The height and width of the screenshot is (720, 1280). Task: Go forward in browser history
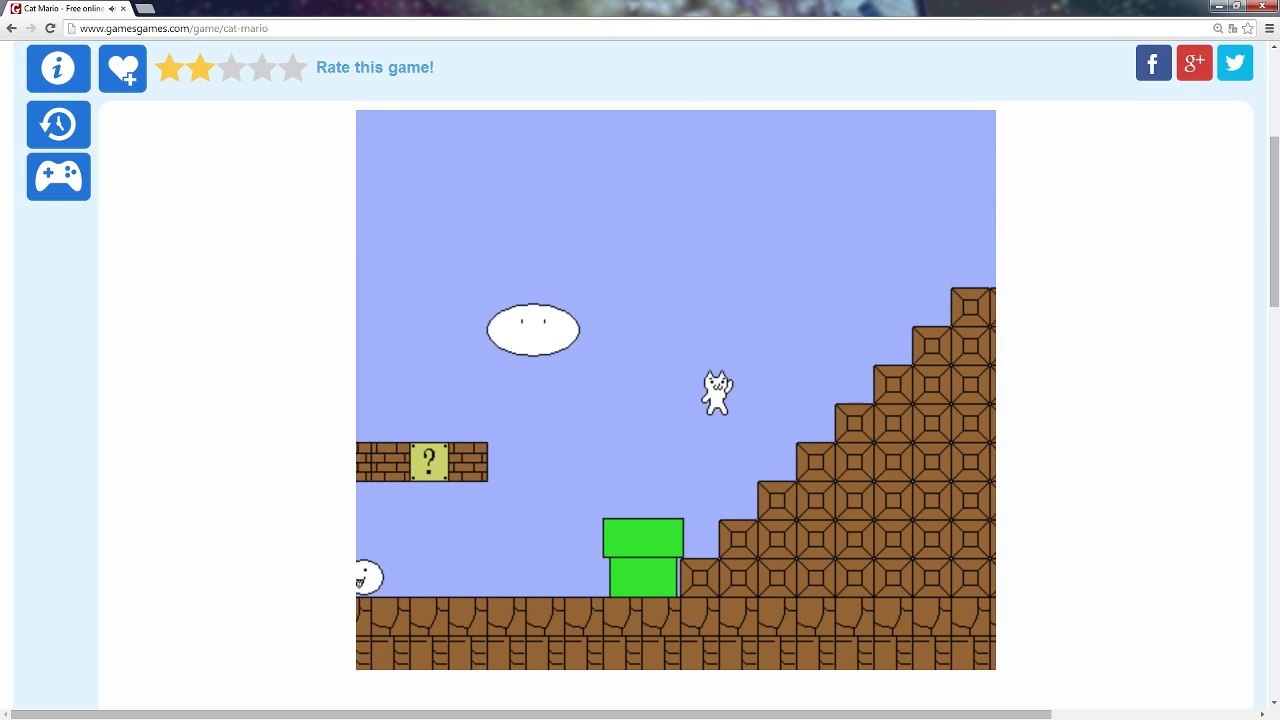point(31,28)
